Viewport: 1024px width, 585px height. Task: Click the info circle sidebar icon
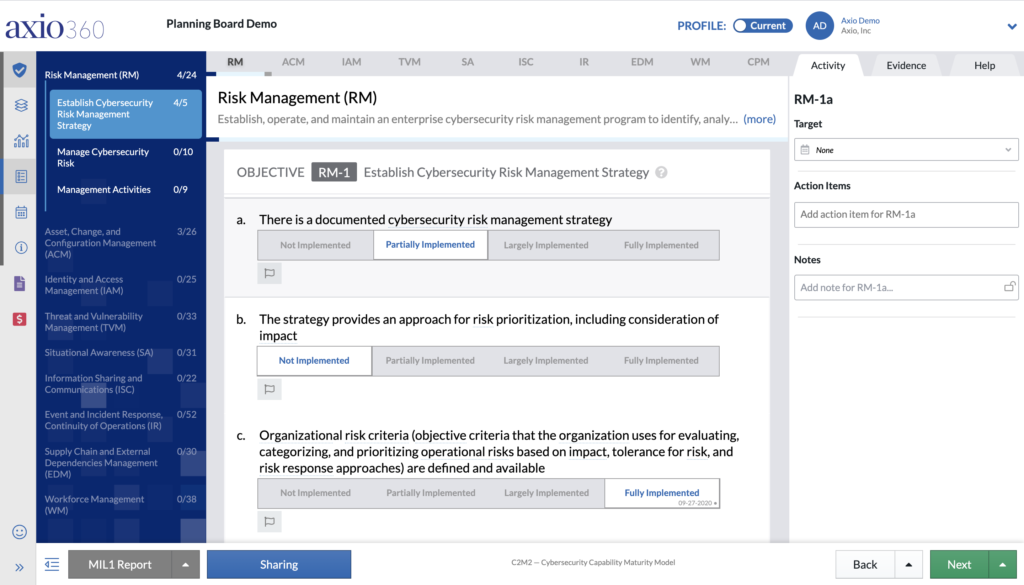click(x=20, y=248)
